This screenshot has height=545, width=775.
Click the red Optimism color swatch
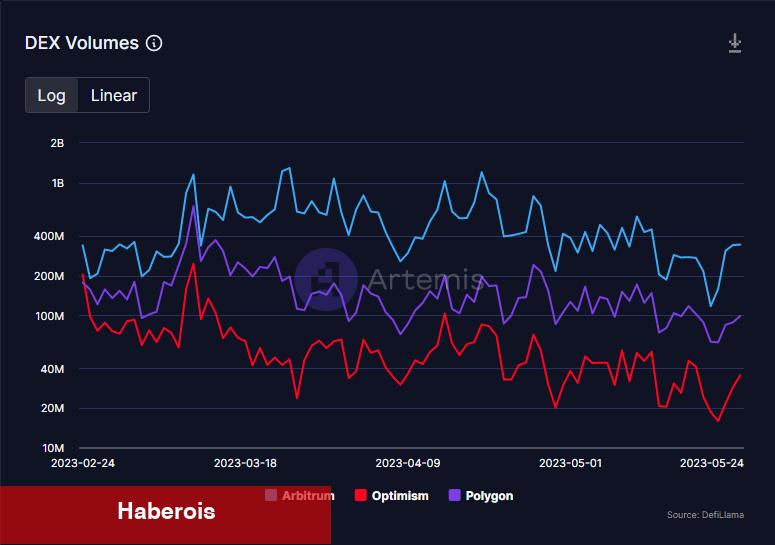click(x=360, y=495)
